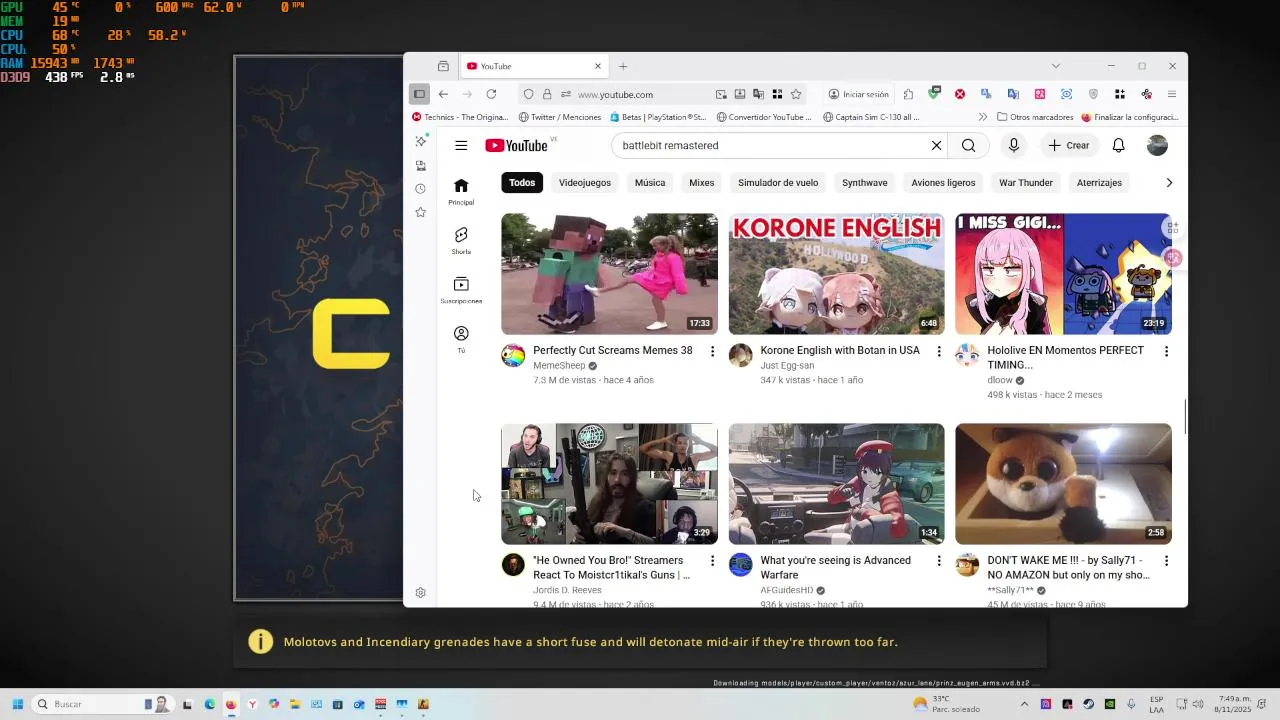Select the Música filter chip

(x=650, y=183)
